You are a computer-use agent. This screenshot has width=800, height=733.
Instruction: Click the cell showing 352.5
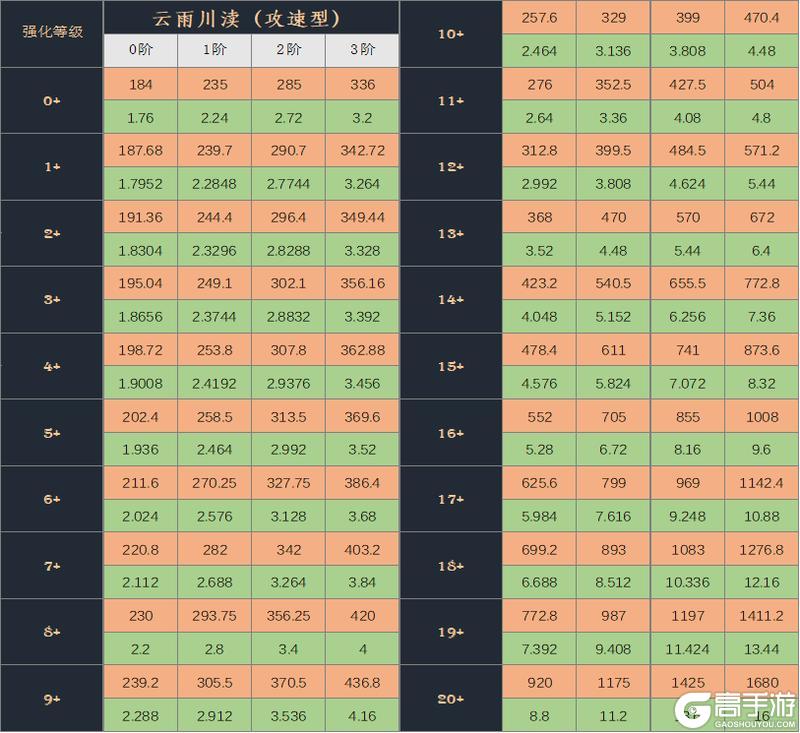(x=613, y=84)
